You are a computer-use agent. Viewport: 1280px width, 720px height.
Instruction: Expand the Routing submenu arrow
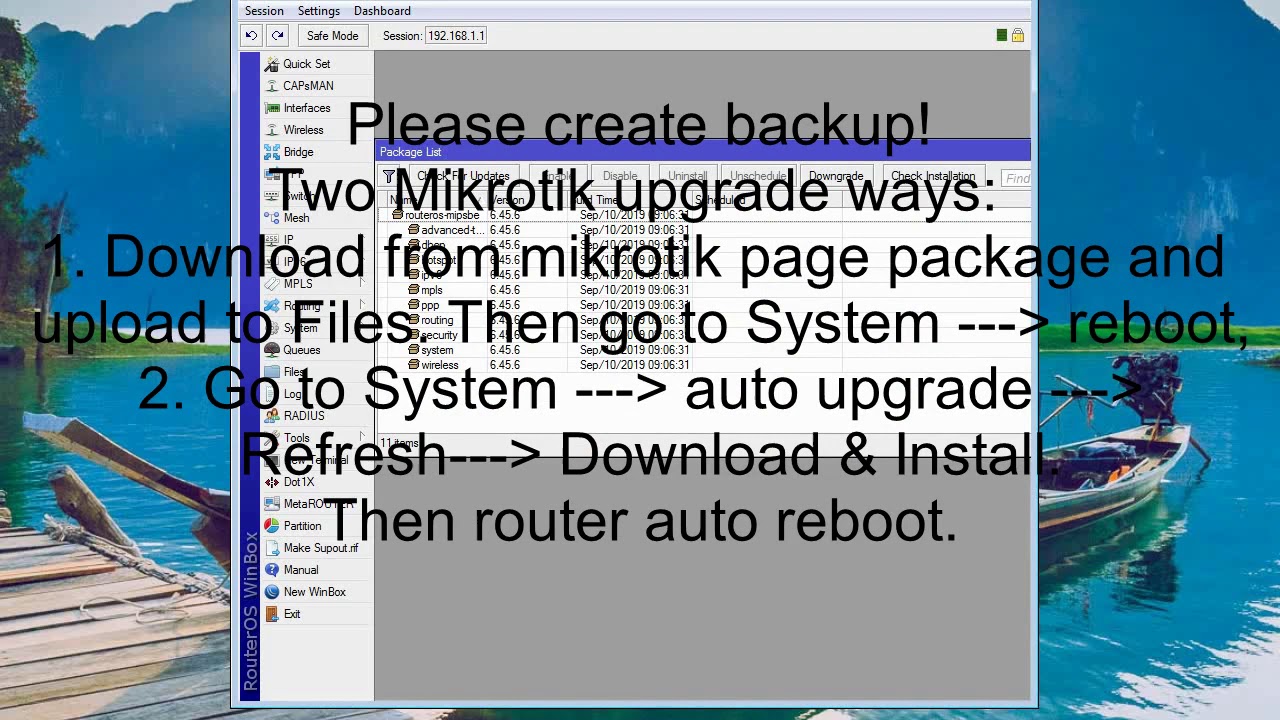pos(363,306)
